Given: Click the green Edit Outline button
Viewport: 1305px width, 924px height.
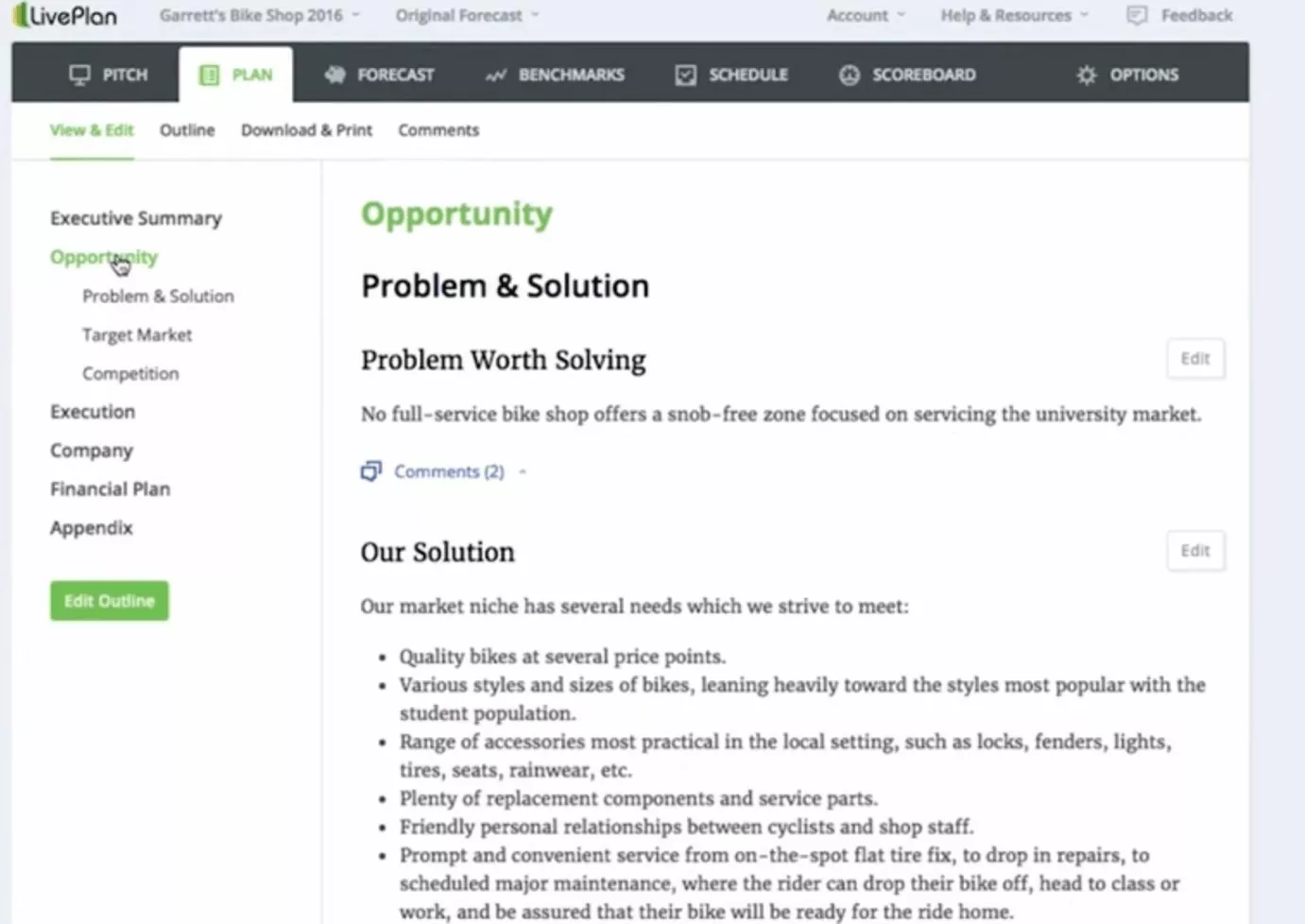Looking at the screenshot, I should [109, 600].
